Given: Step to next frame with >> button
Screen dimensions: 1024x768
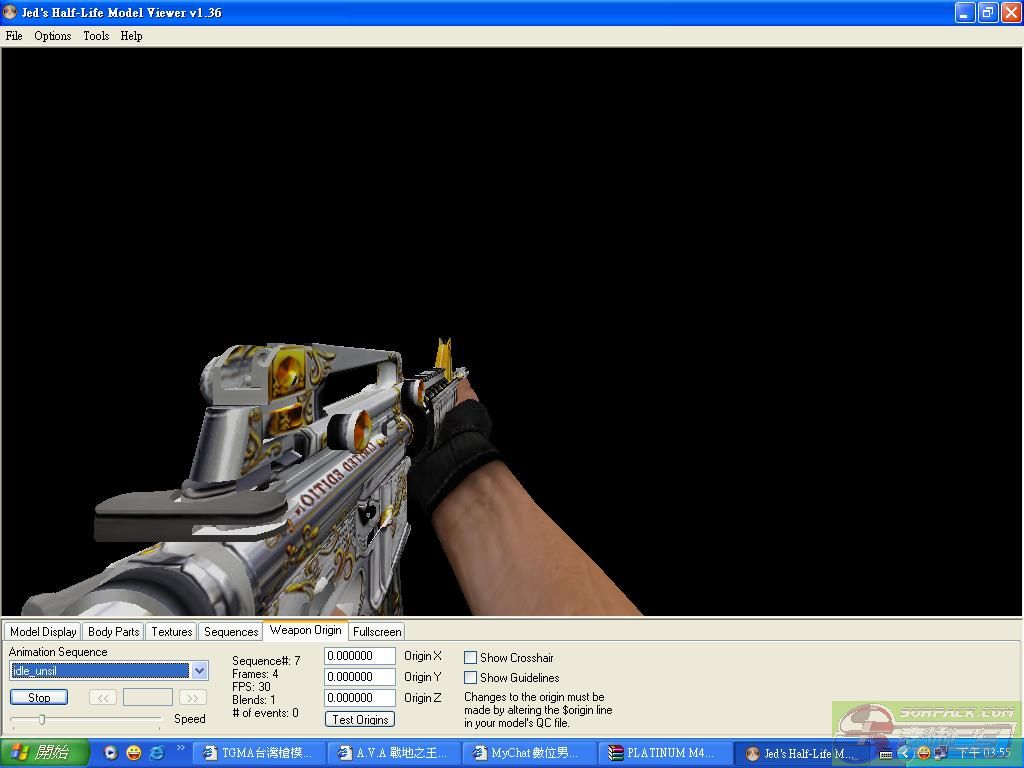Looking at the screenshot, I should (193, 697).
